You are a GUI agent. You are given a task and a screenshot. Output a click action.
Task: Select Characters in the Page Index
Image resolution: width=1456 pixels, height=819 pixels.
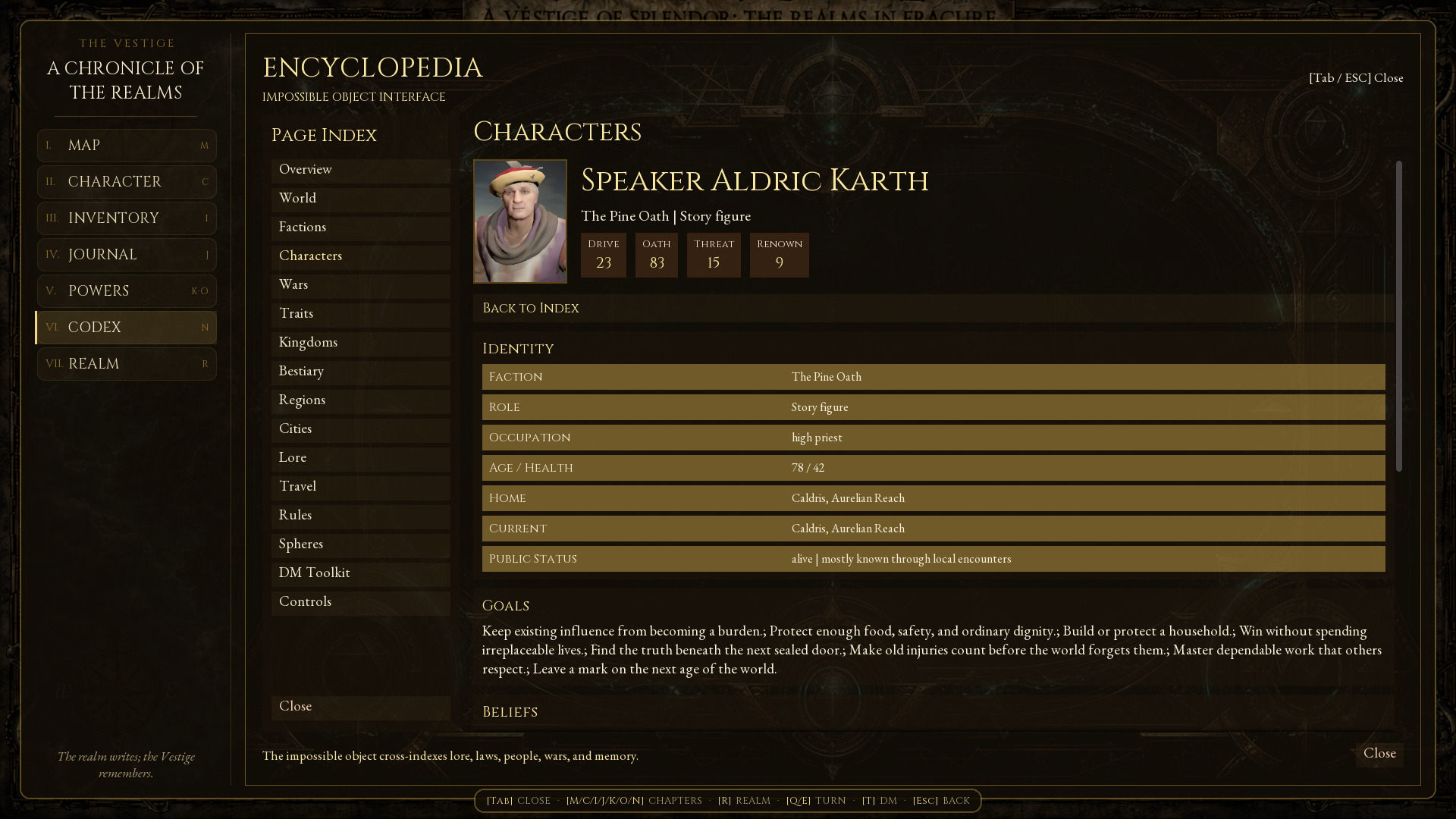pyautogui.click(x=360, y=256)
